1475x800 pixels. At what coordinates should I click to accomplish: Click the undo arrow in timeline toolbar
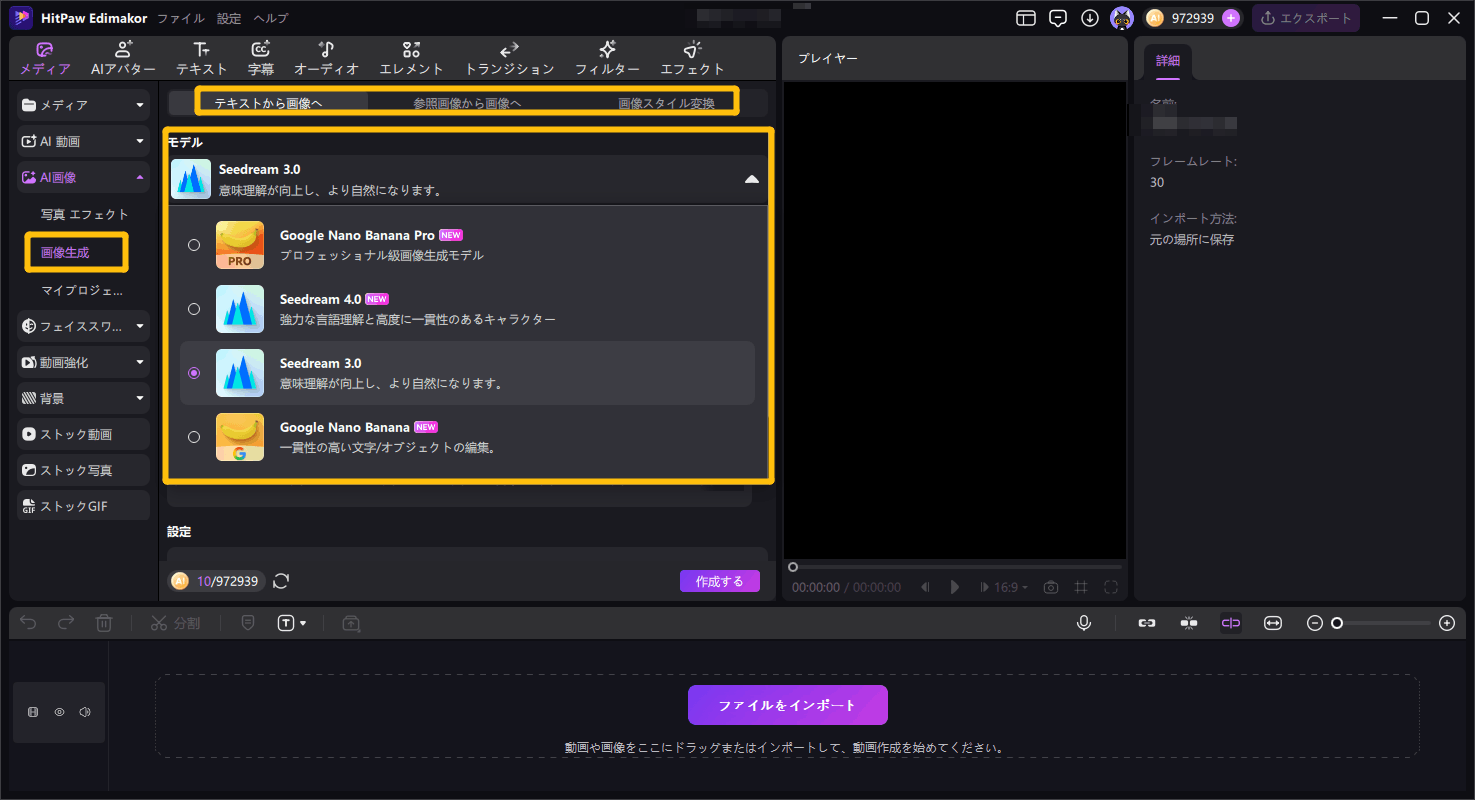(28, 623)
